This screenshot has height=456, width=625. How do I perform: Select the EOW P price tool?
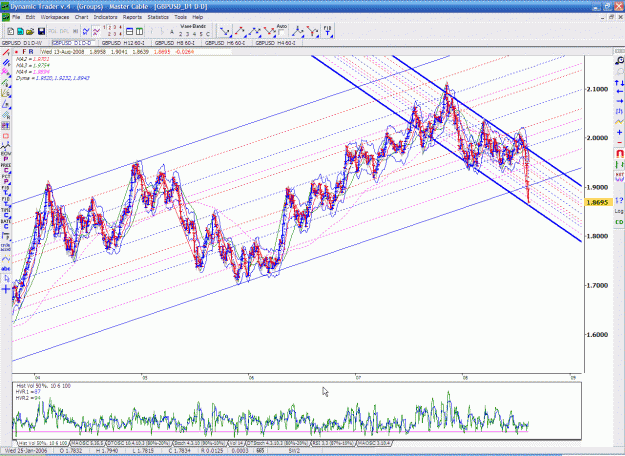6,156
